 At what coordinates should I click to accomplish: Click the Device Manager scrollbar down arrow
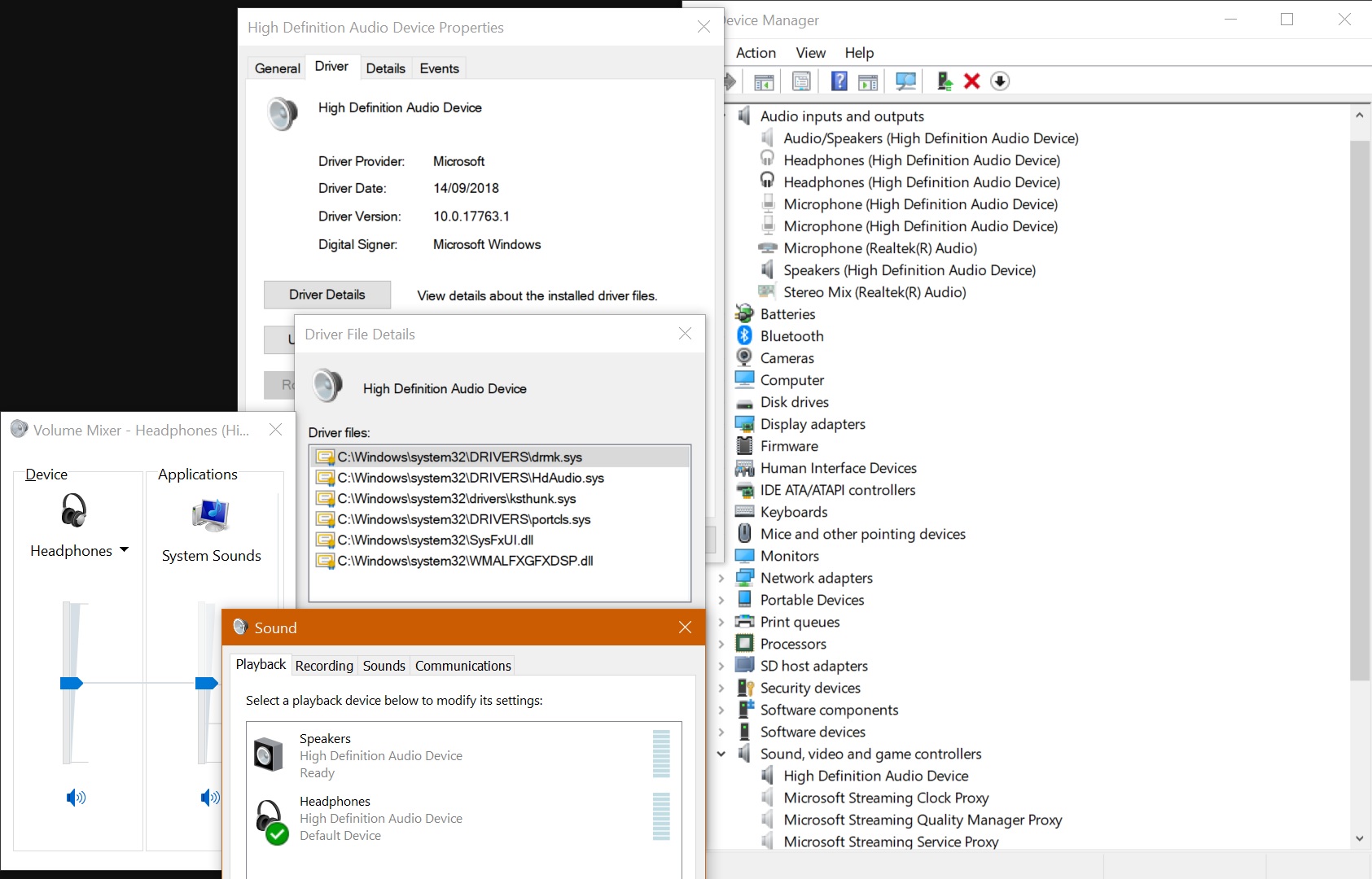pyautogui.click(x=1359, y=838)
